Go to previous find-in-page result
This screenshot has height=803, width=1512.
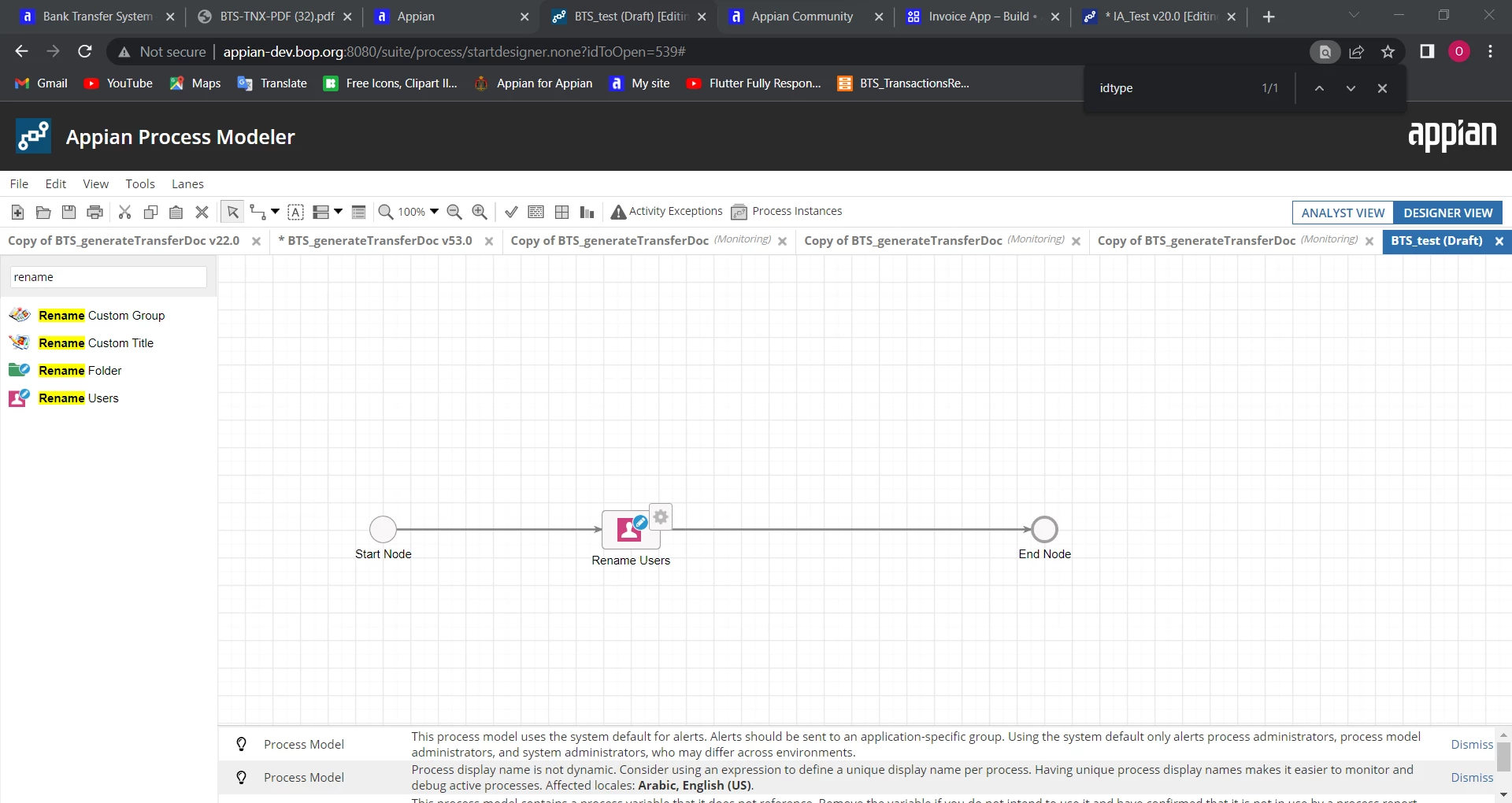click(x=1319, y=88)
